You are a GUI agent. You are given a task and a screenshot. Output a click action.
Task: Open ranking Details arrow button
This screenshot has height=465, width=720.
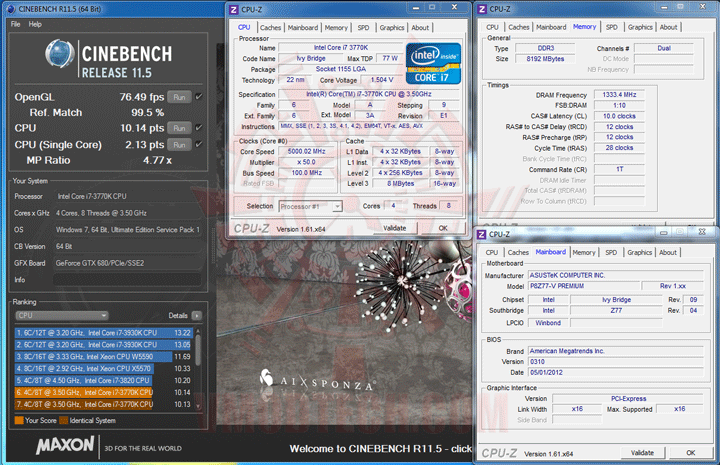[197, 315]
